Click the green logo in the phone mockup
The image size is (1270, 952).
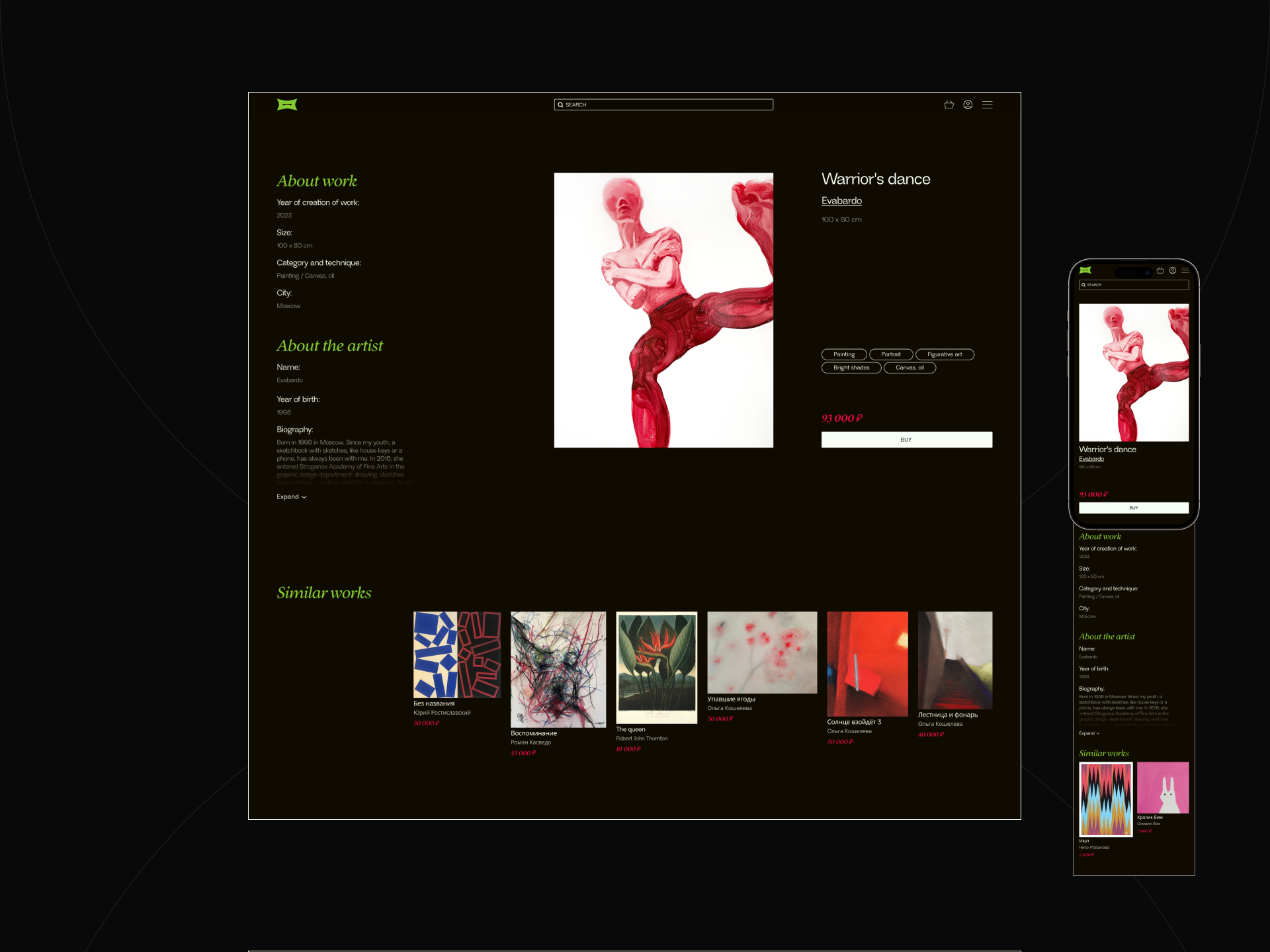coord(1085,270)
